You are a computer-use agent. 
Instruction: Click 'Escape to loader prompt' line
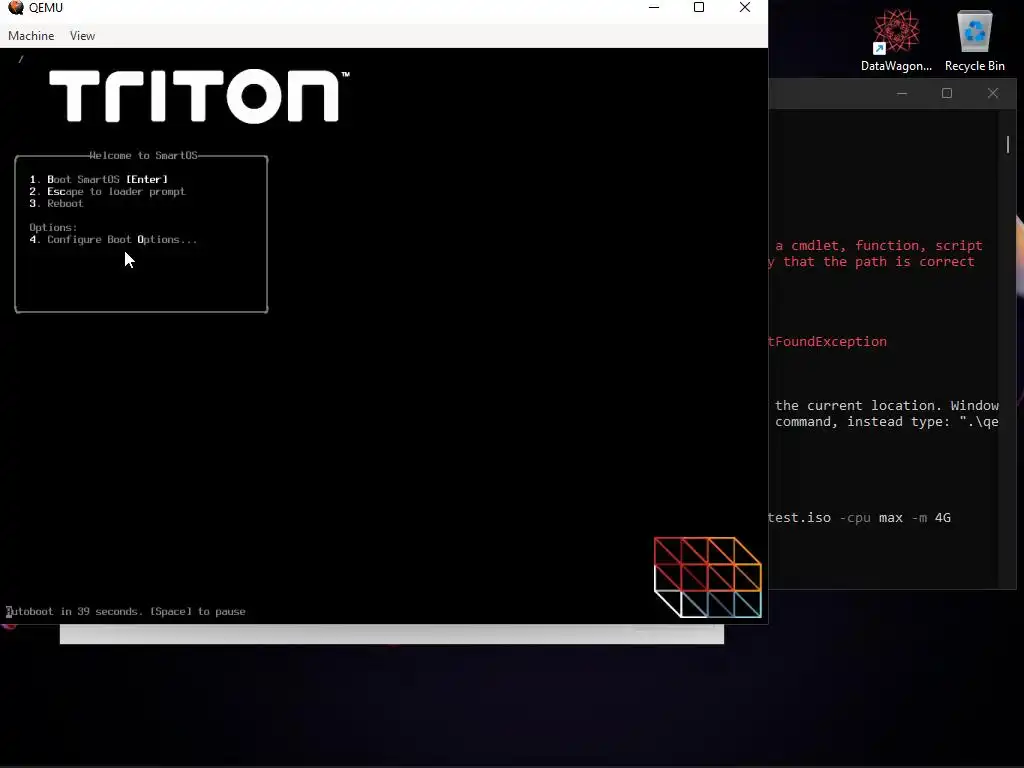[107, 191]
